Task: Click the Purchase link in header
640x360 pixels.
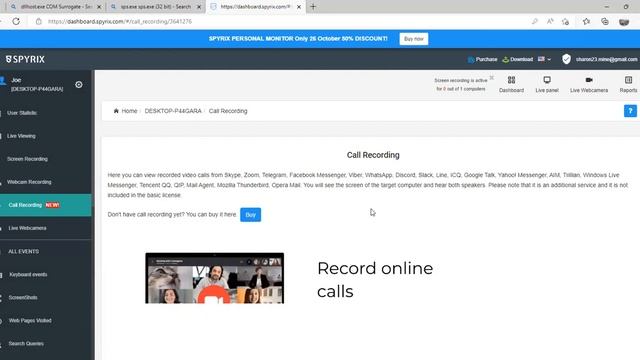Action: (482, 59)
